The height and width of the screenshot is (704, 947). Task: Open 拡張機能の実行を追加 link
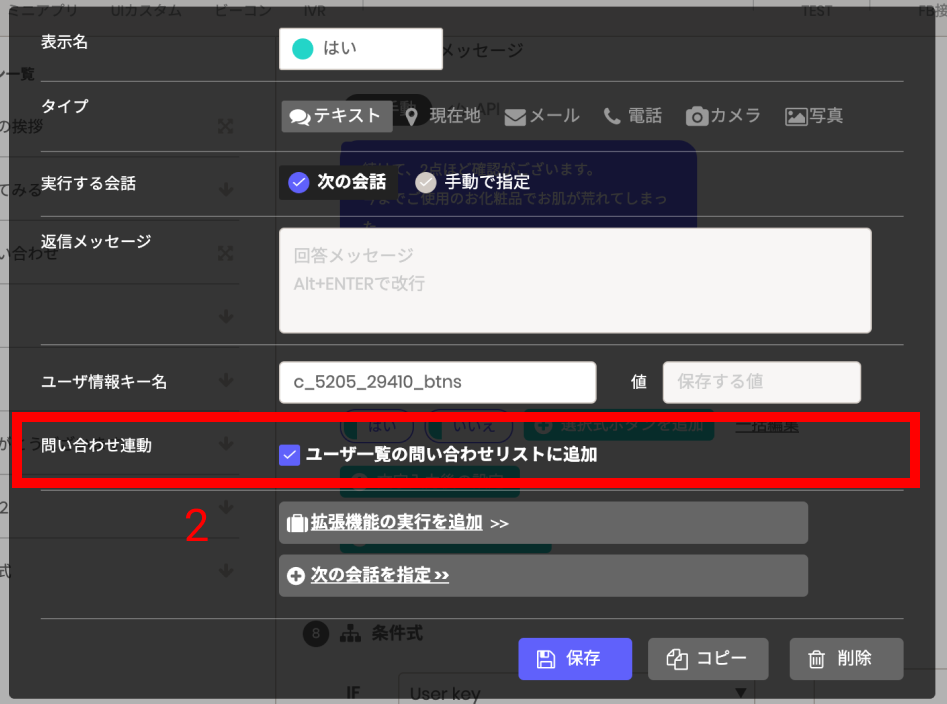coord(396,522)
